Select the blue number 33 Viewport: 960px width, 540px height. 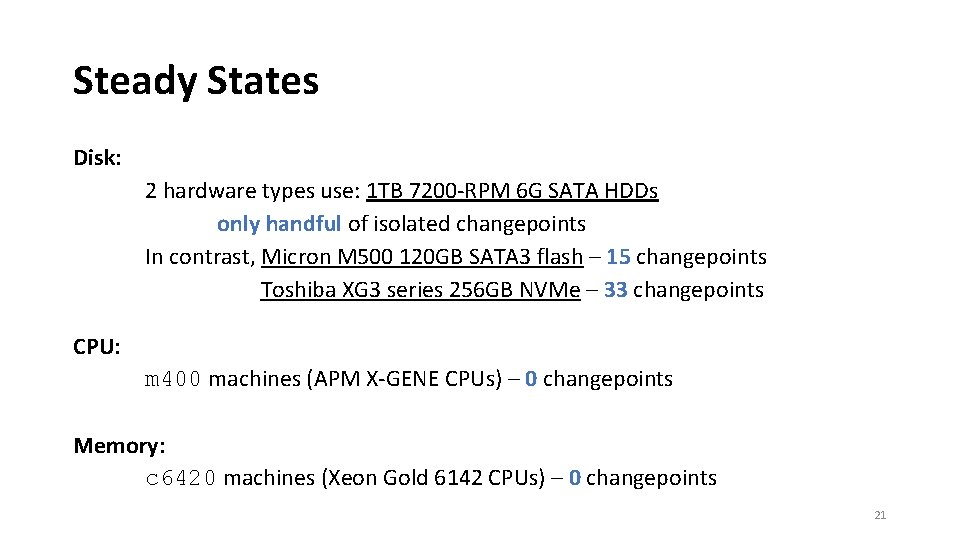pyautogui.click(x=615, y=290)
